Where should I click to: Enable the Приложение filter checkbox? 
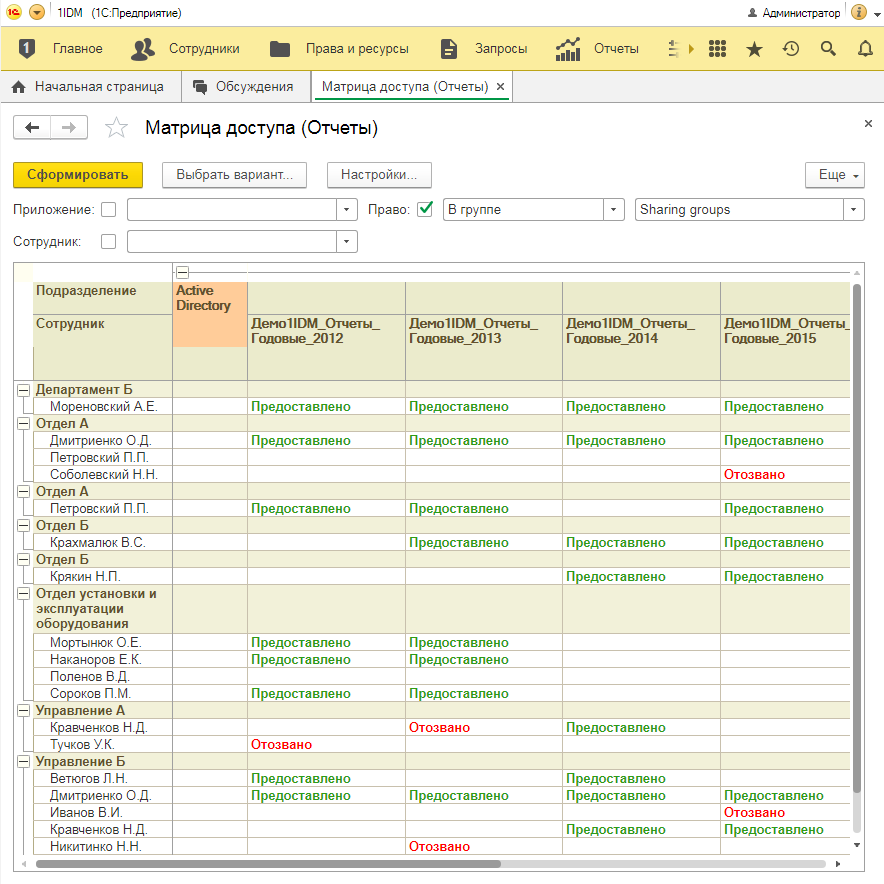109,210
